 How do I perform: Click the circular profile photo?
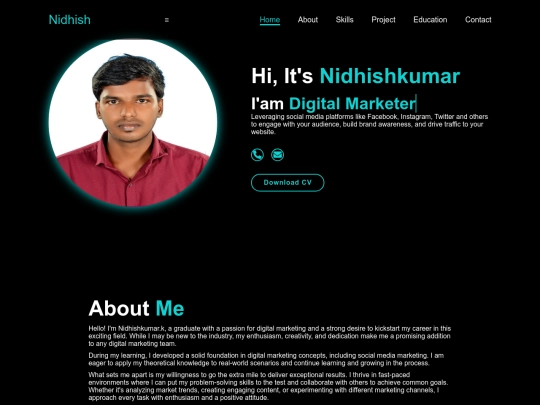[x=133, y=123]
